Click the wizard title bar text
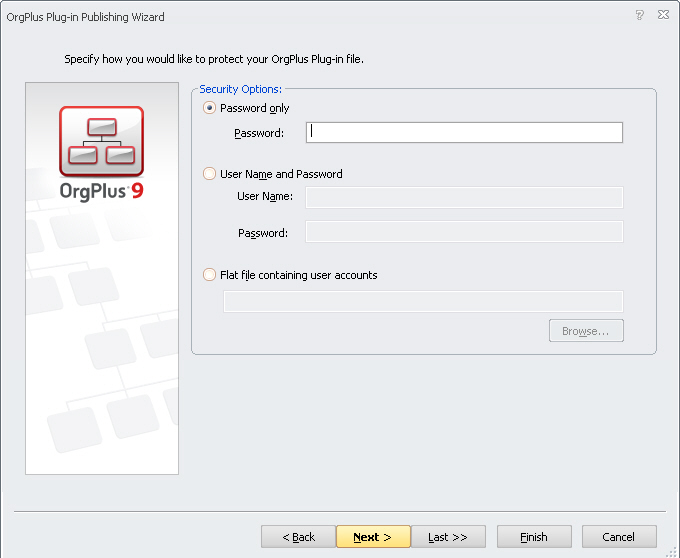This screenshot has height=558, width=680. (x=85, y=17)
